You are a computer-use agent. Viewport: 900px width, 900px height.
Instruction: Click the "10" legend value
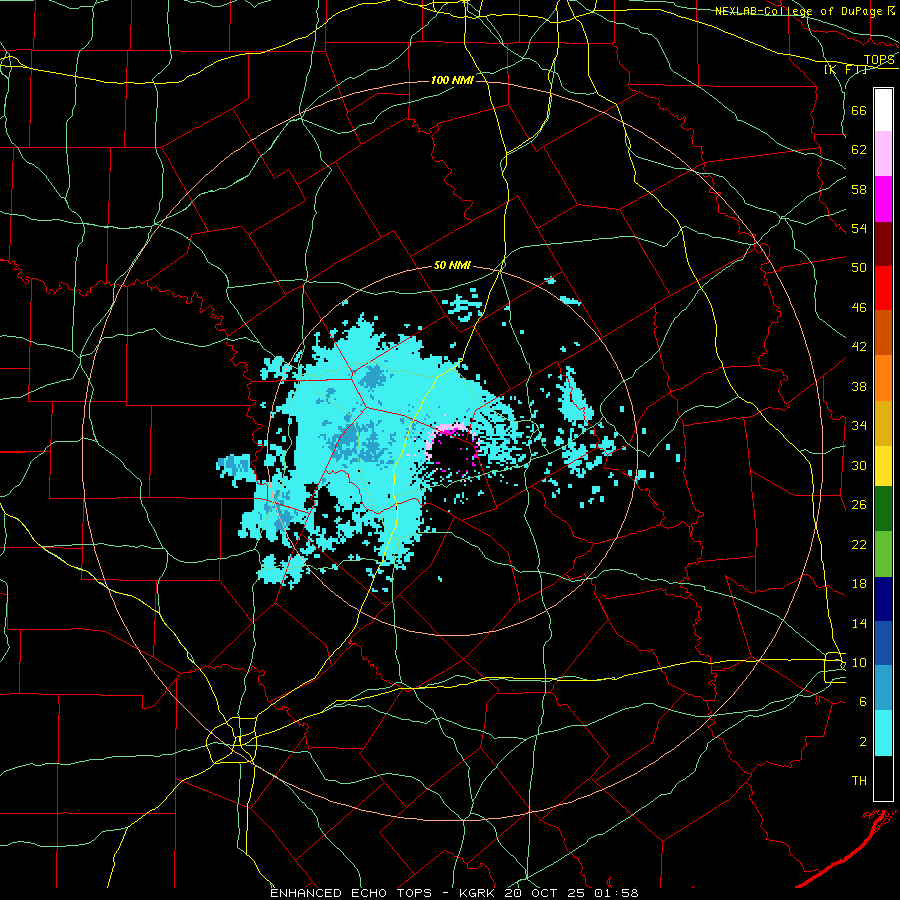click(x=859, y=663)
